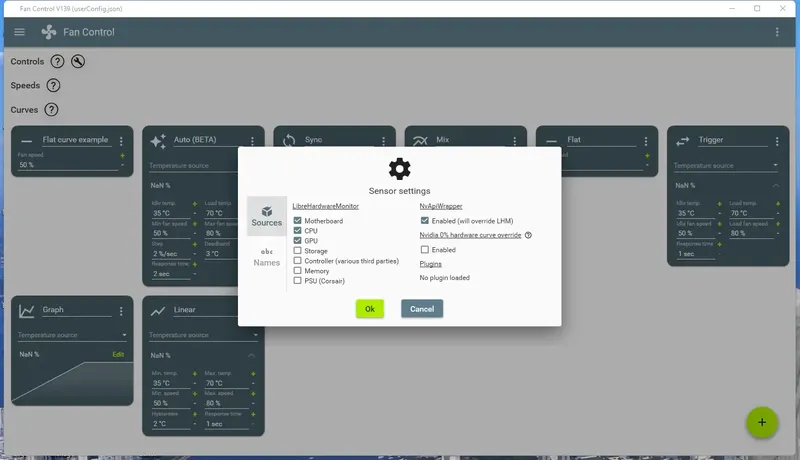Open Temperature source dropdown in Graph card
The image size is (800, 460).
tap(72, 335)
